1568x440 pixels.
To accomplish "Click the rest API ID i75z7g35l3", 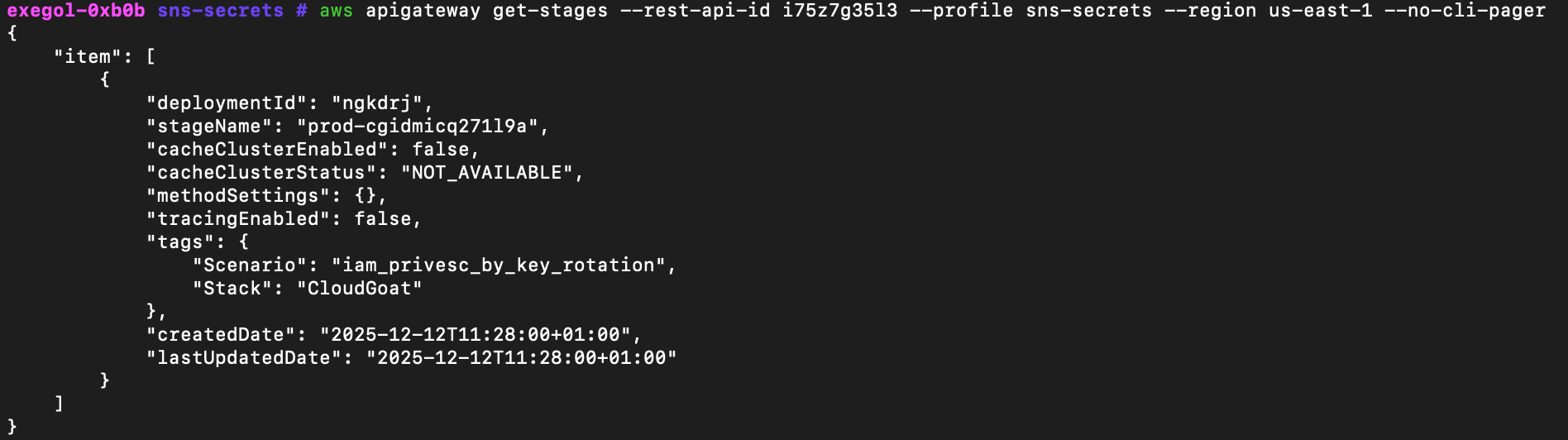I will tap(839, 11).
